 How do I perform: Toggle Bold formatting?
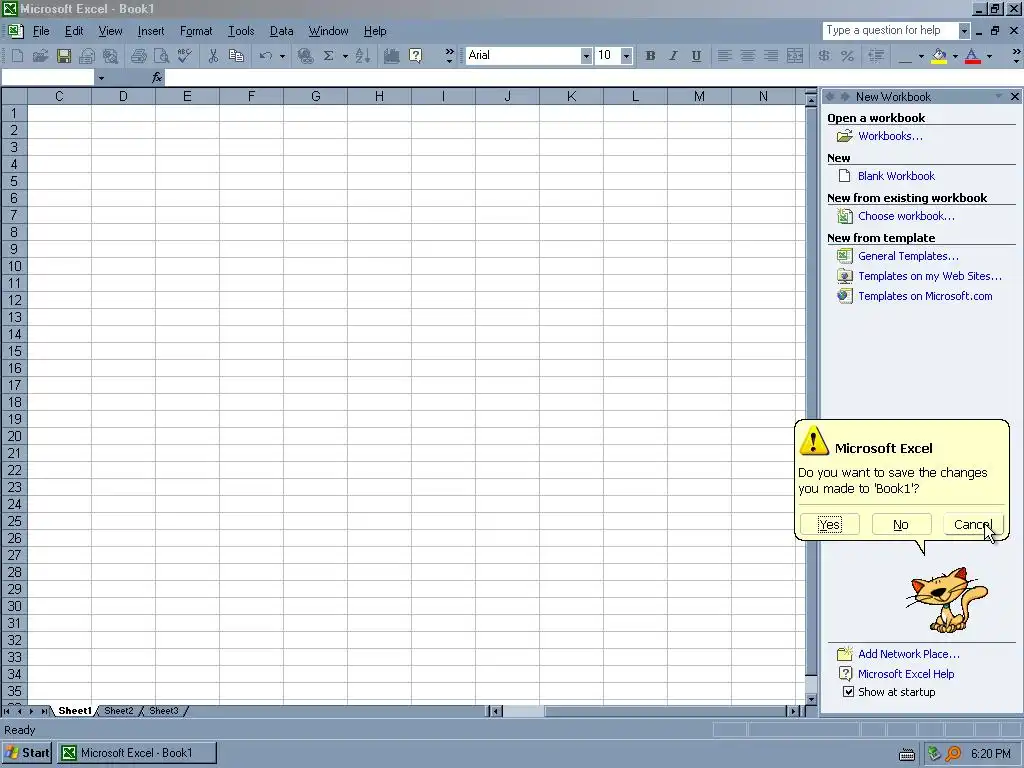click(650, 56)
